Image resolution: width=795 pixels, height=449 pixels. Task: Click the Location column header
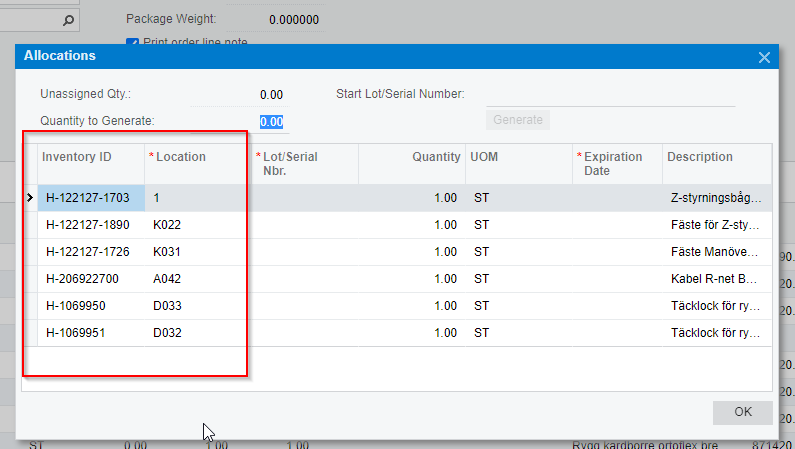click(x=180, y=157)
